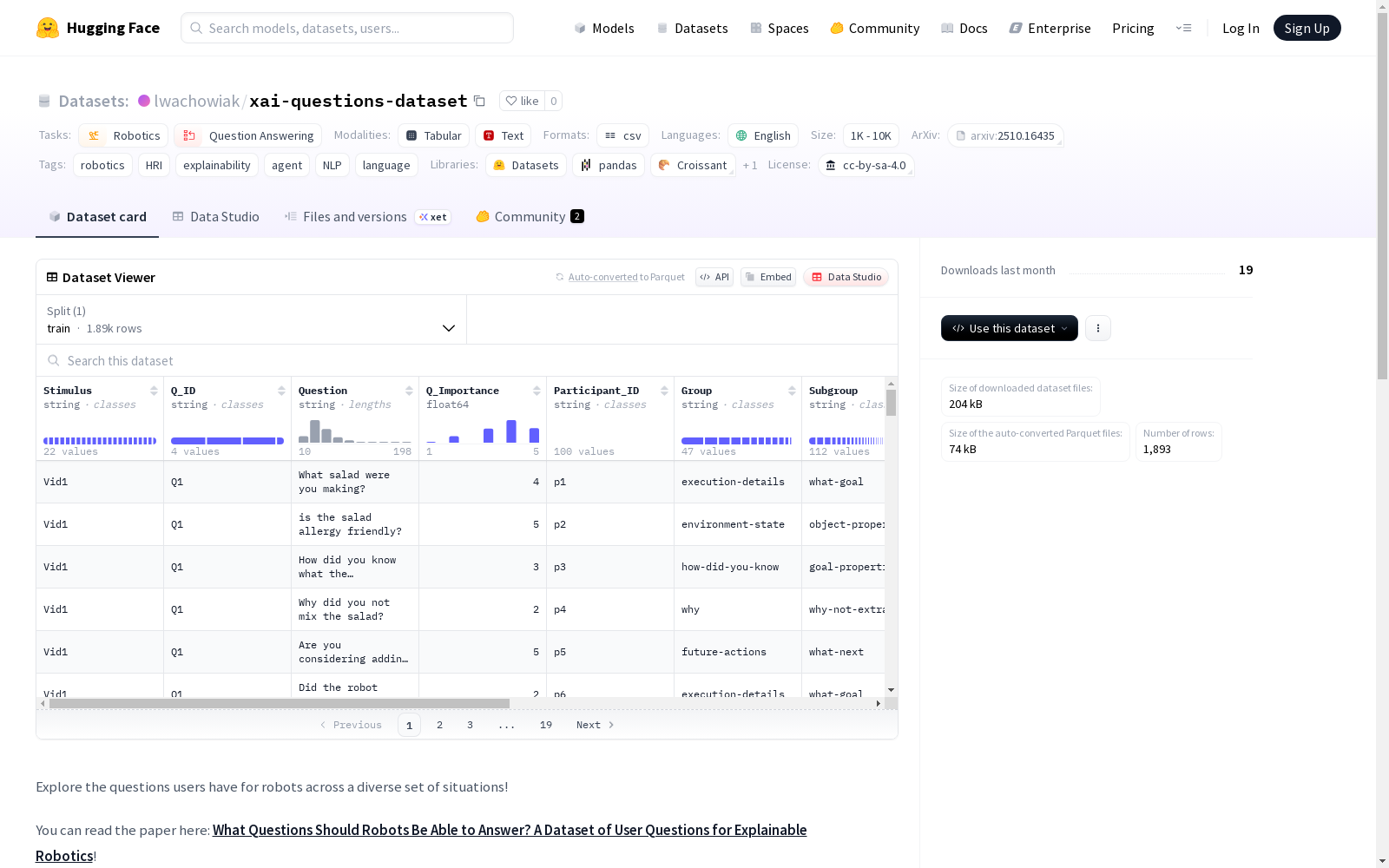Go to page 19 of dataset

click(545, 725)
